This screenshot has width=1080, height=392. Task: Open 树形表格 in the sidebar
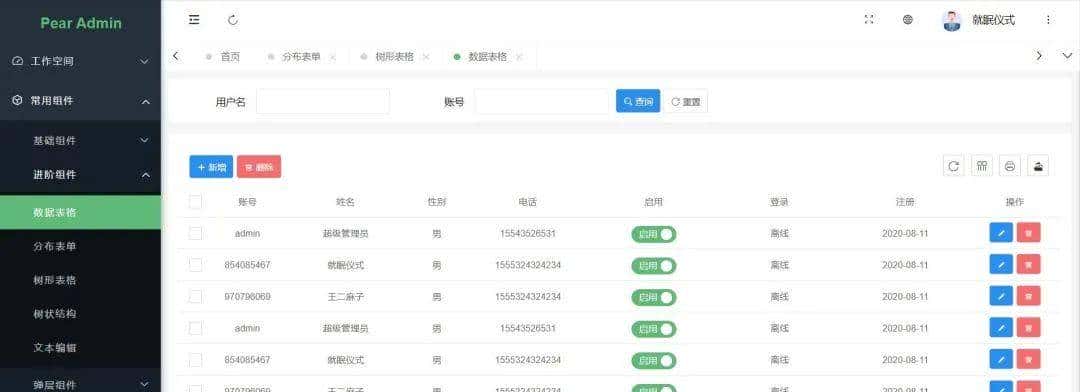coord(81,280)
